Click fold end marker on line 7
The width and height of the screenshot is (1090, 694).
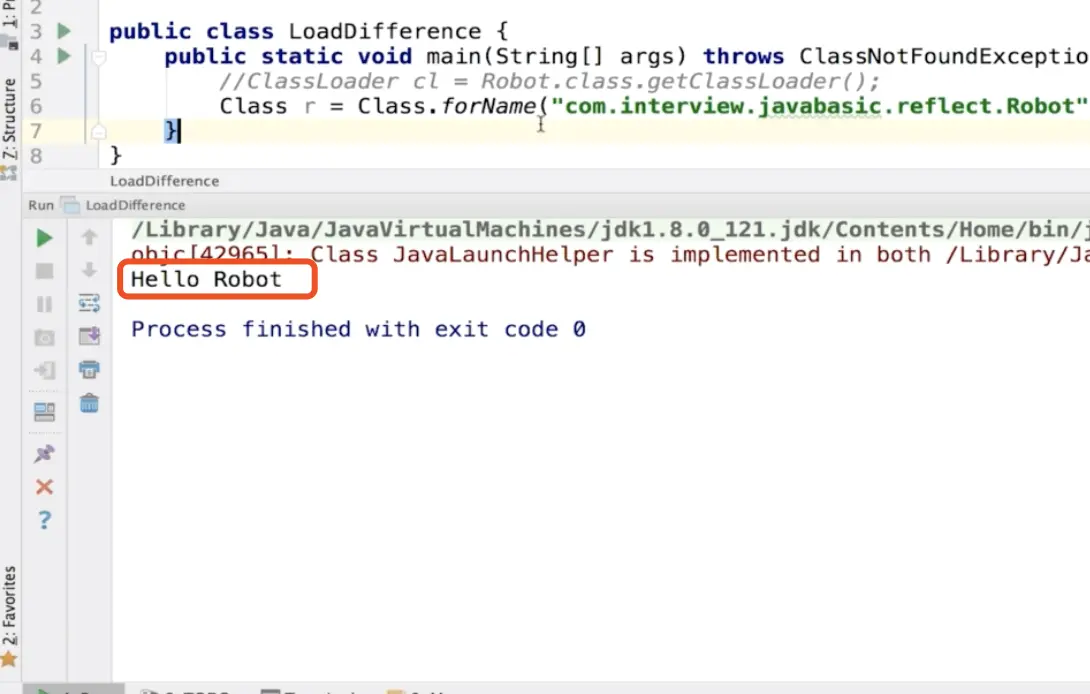click(99, 131)
